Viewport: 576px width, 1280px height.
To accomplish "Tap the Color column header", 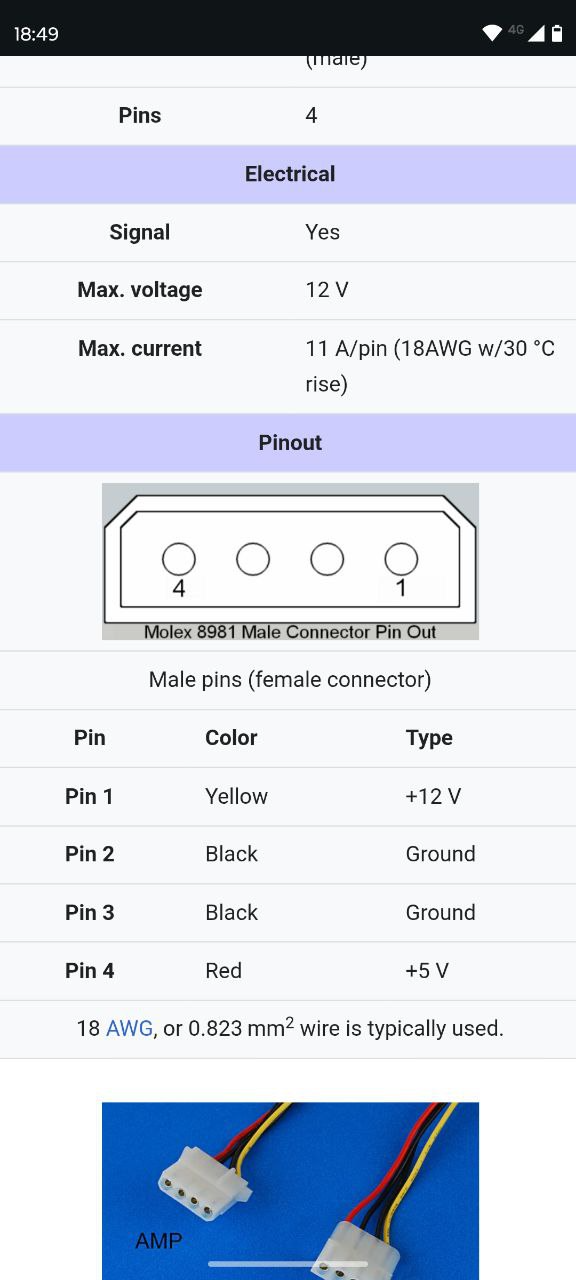I will click(x=231, y=738).
